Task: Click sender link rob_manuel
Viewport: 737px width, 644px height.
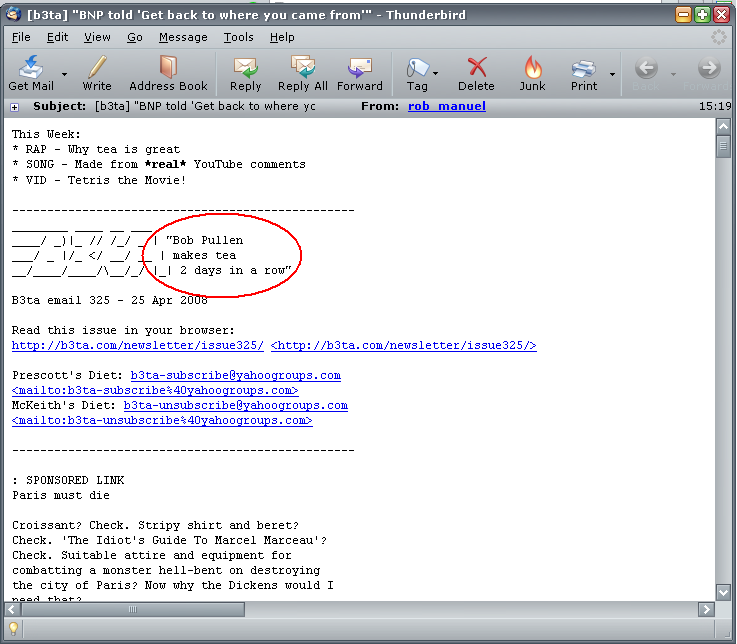Action: tap(447, 106)
